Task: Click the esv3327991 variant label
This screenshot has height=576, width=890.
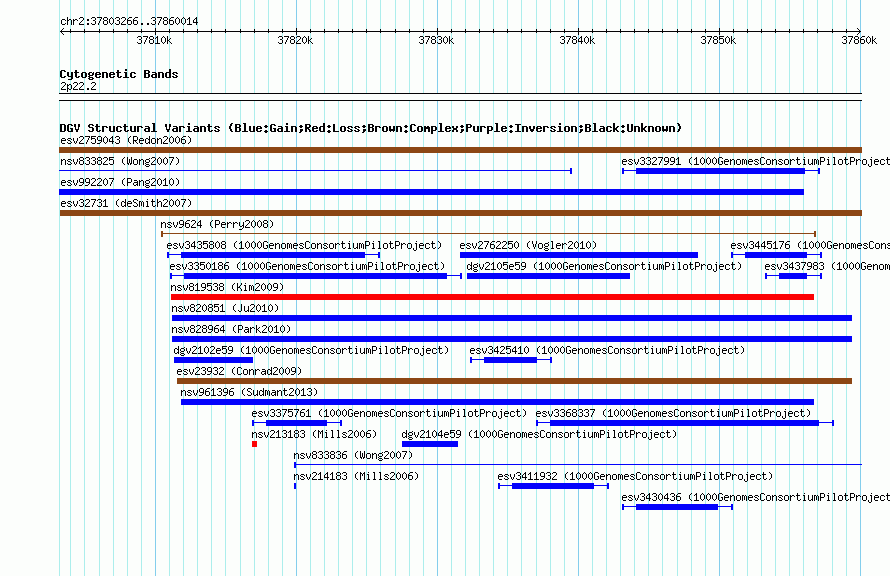Action: (755, 161)
